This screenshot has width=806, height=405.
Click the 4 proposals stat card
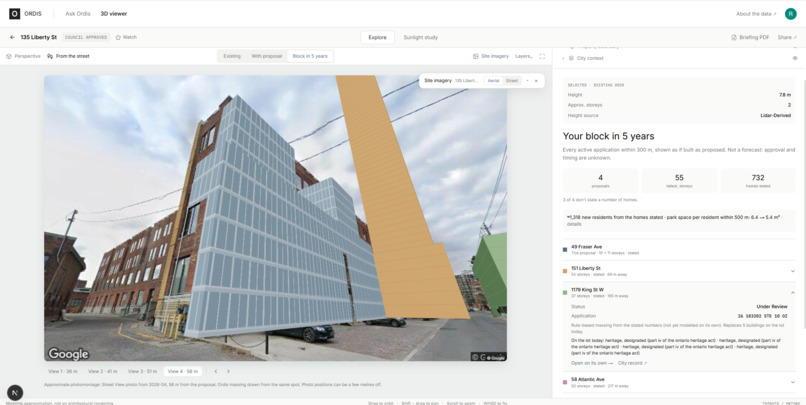coord(600,180)
